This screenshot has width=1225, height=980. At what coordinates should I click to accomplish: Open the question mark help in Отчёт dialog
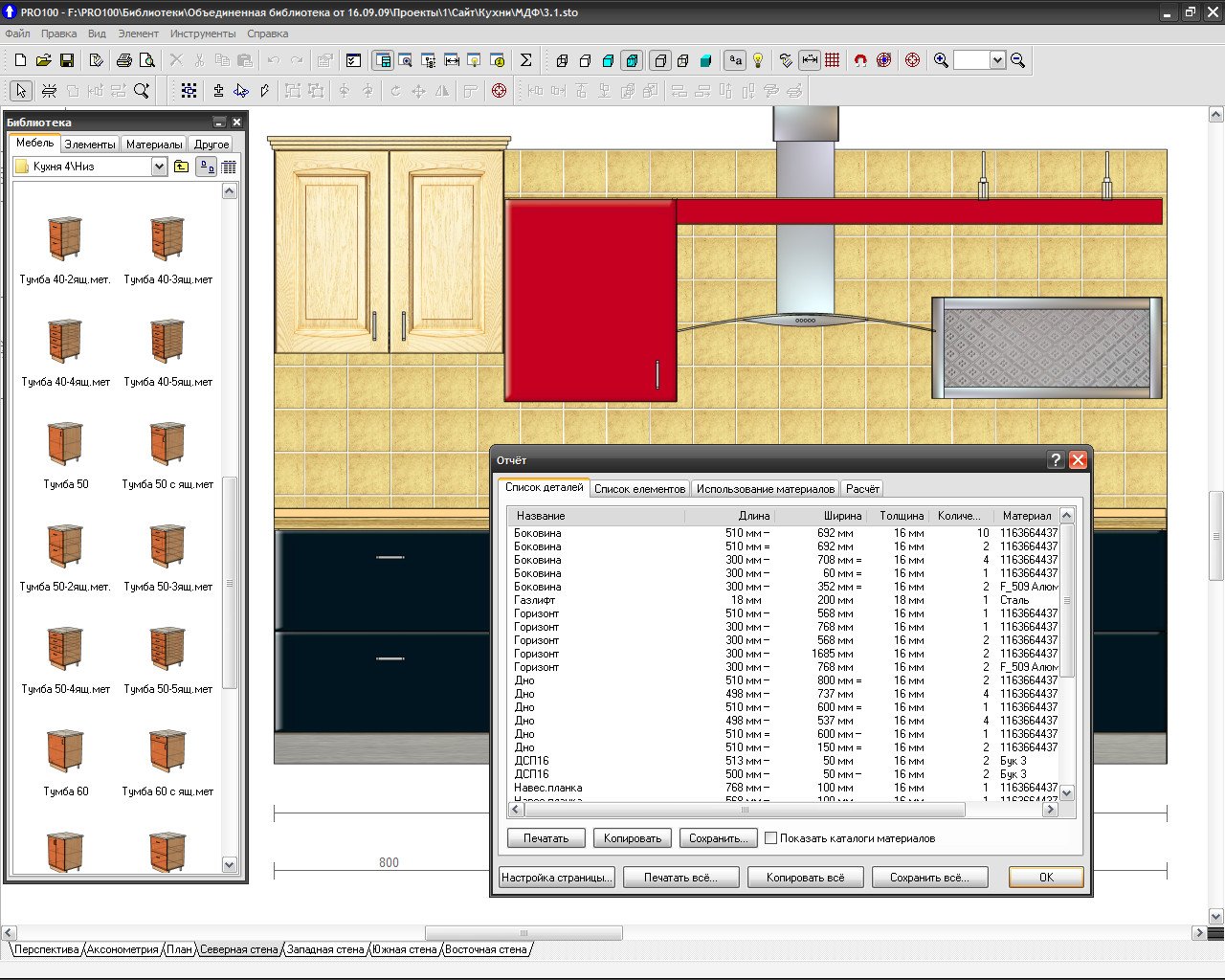click(x=1056, y=460)
